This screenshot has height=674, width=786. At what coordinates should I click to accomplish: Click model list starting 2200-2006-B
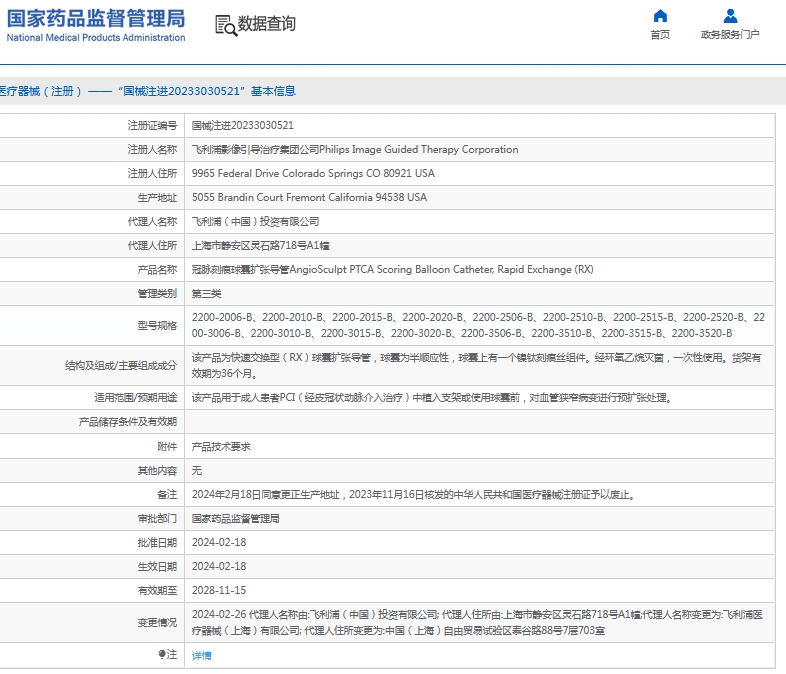point(478,325)
